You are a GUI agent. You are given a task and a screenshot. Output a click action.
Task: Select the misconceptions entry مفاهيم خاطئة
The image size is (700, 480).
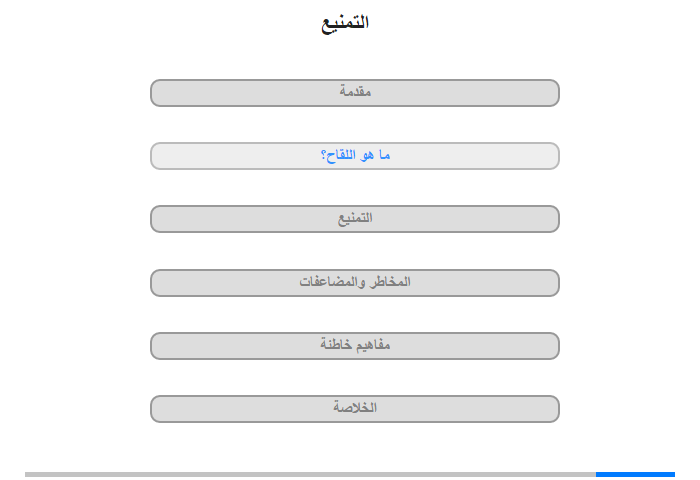click(x=354, y=346)
